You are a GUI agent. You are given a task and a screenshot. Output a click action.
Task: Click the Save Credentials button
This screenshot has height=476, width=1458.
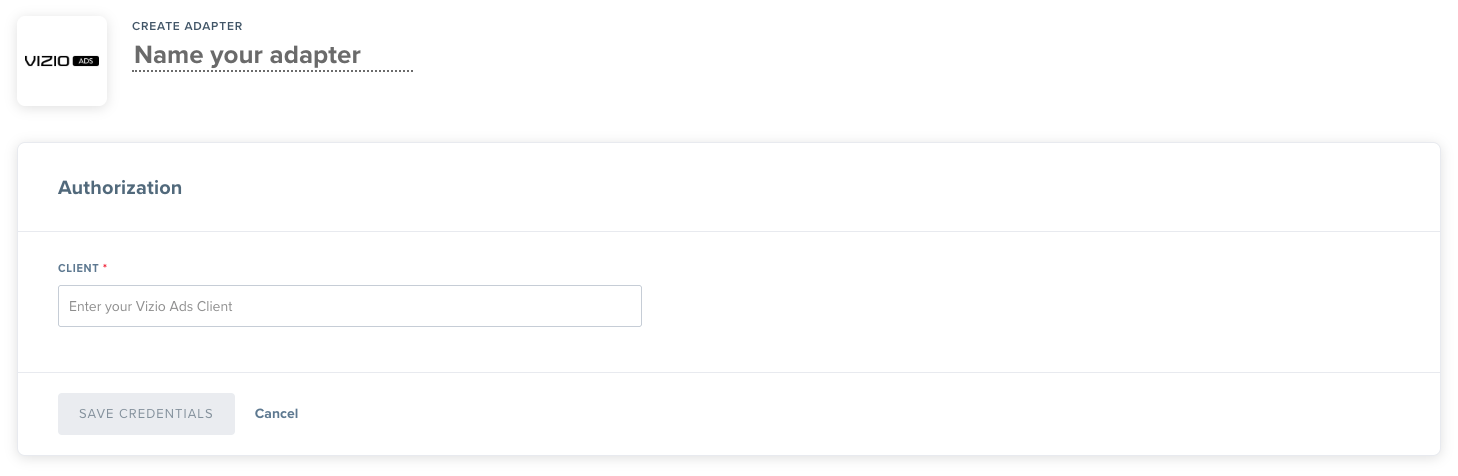pyautogui.click(x=146, y=414)
